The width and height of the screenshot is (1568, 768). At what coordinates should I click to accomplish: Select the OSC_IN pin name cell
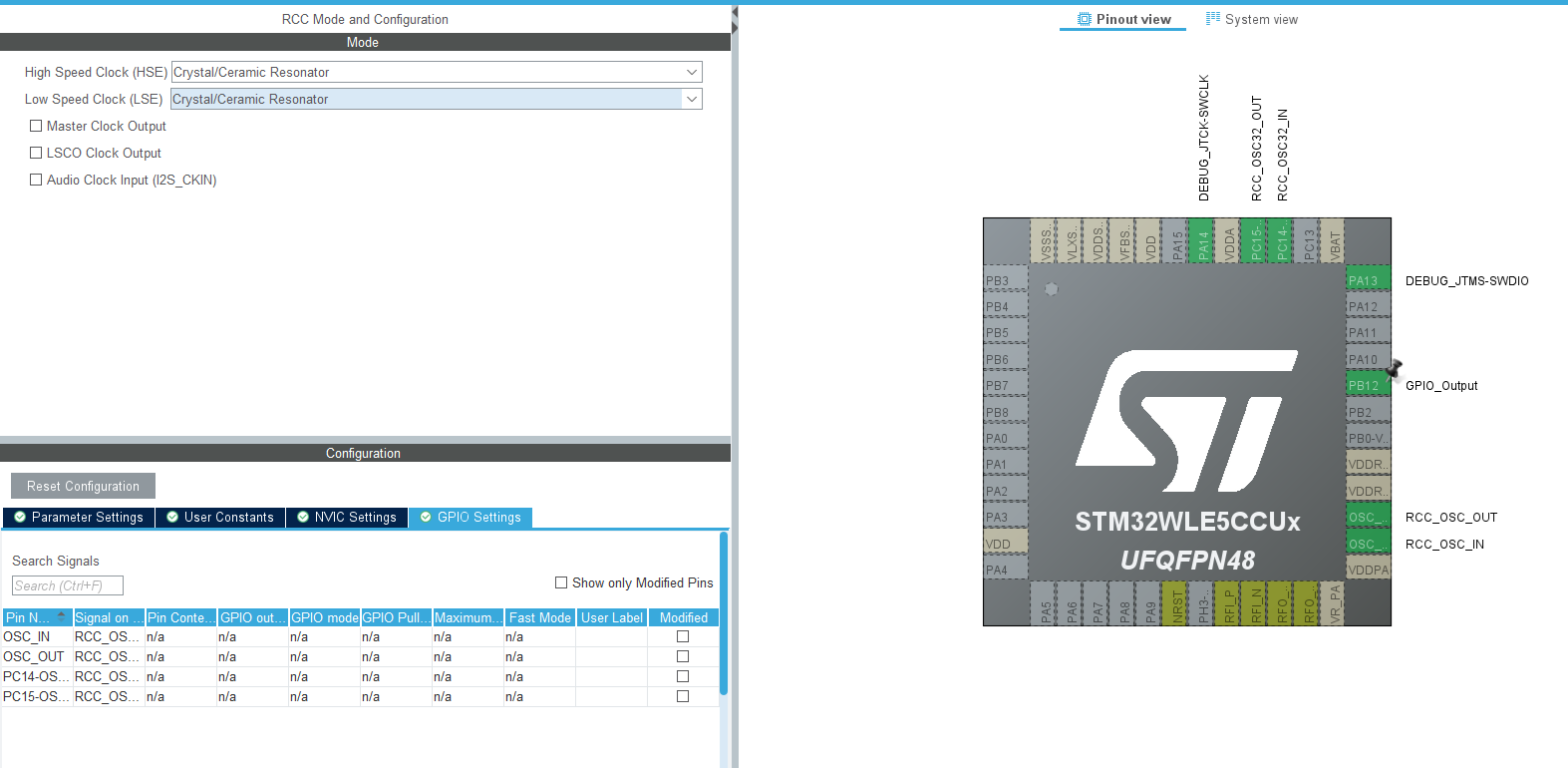click(37, 636)
